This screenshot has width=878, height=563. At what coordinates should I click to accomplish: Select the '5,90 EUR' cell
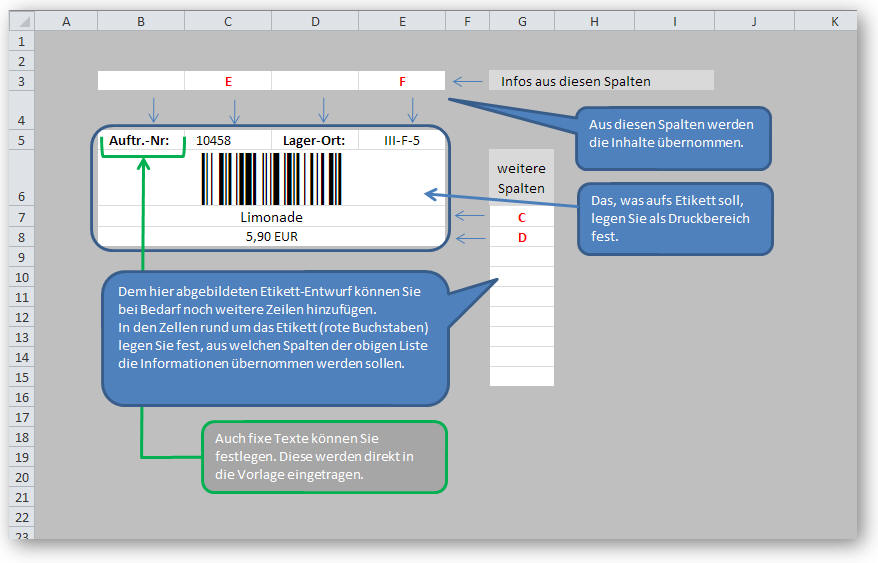(272, 237)
